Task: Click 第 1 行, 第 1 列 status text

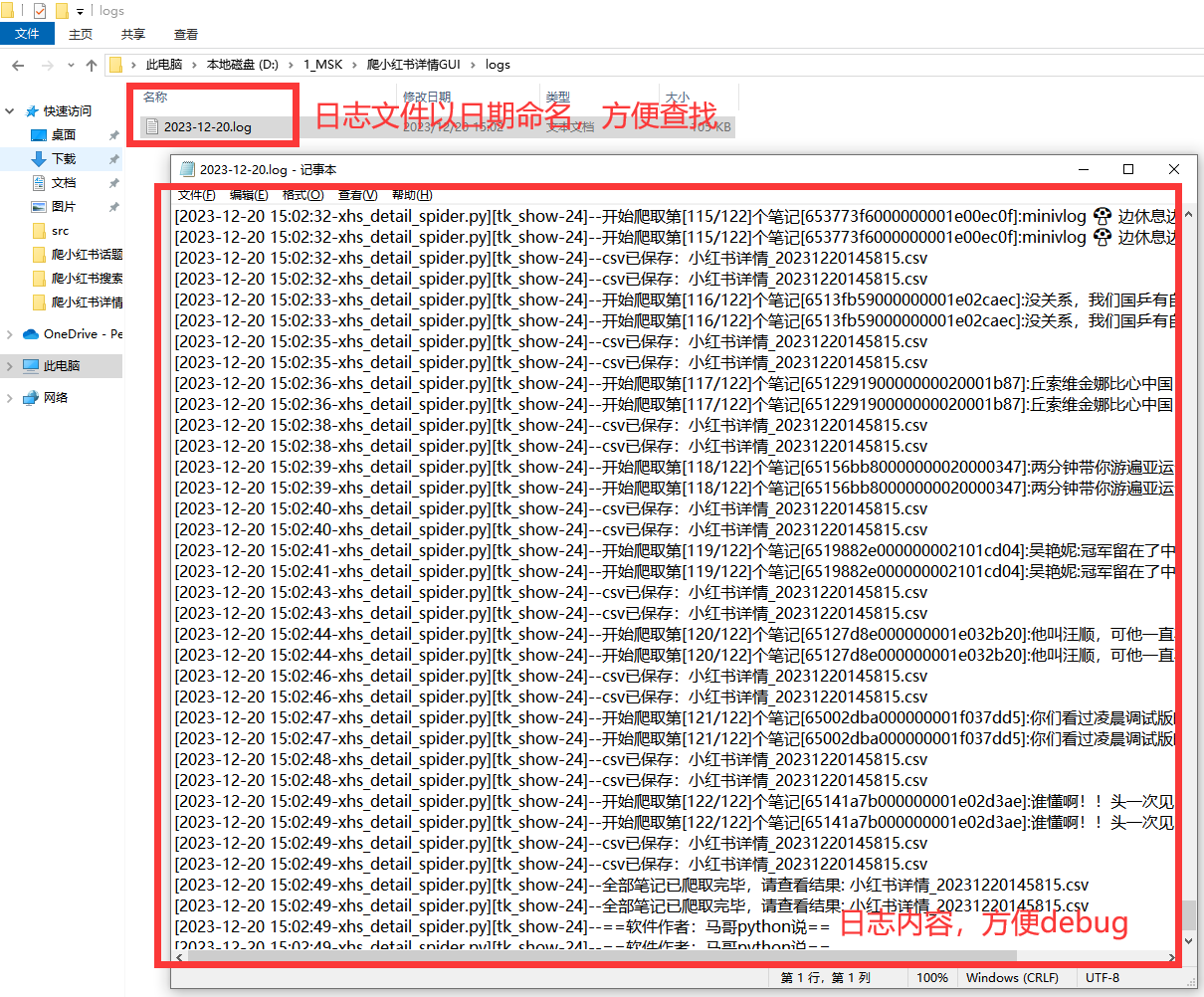Action: (x=825, y=978)
